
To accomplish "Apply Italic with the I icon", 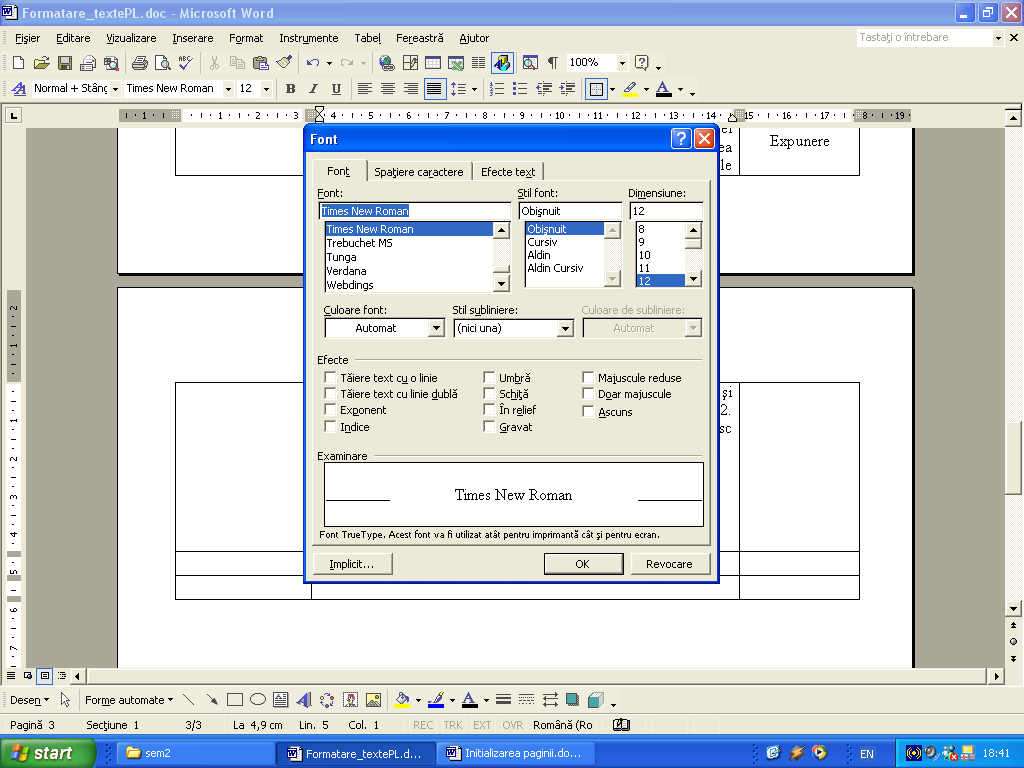I will 313,89.
